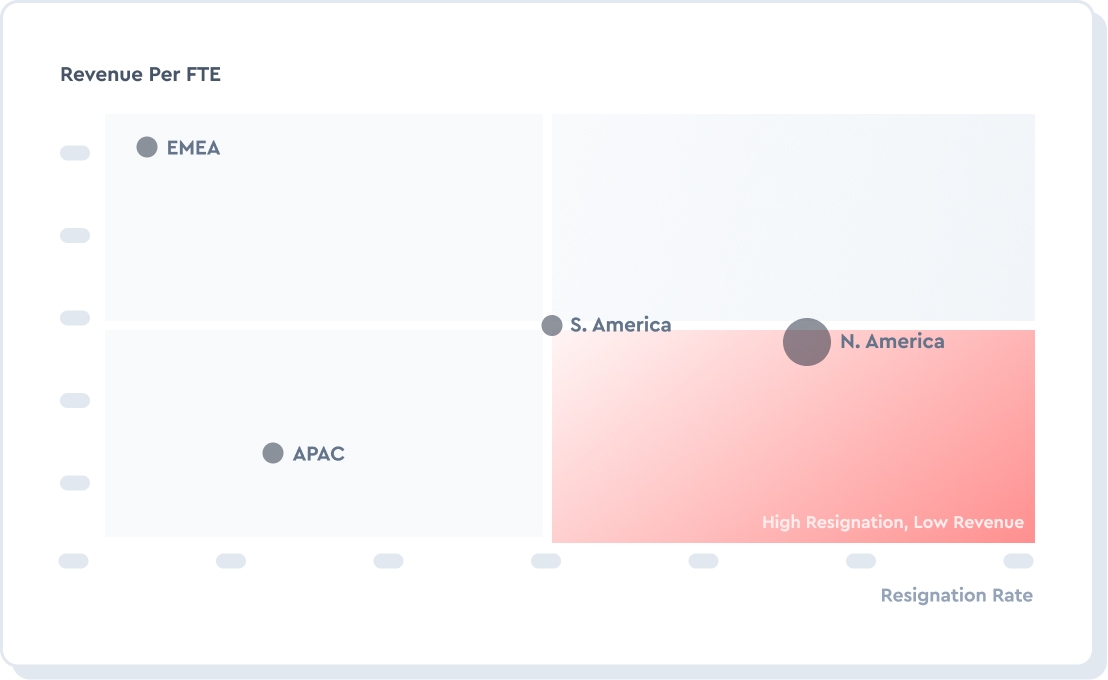Click the rightmost x-axis tick placeholder

1018,561
